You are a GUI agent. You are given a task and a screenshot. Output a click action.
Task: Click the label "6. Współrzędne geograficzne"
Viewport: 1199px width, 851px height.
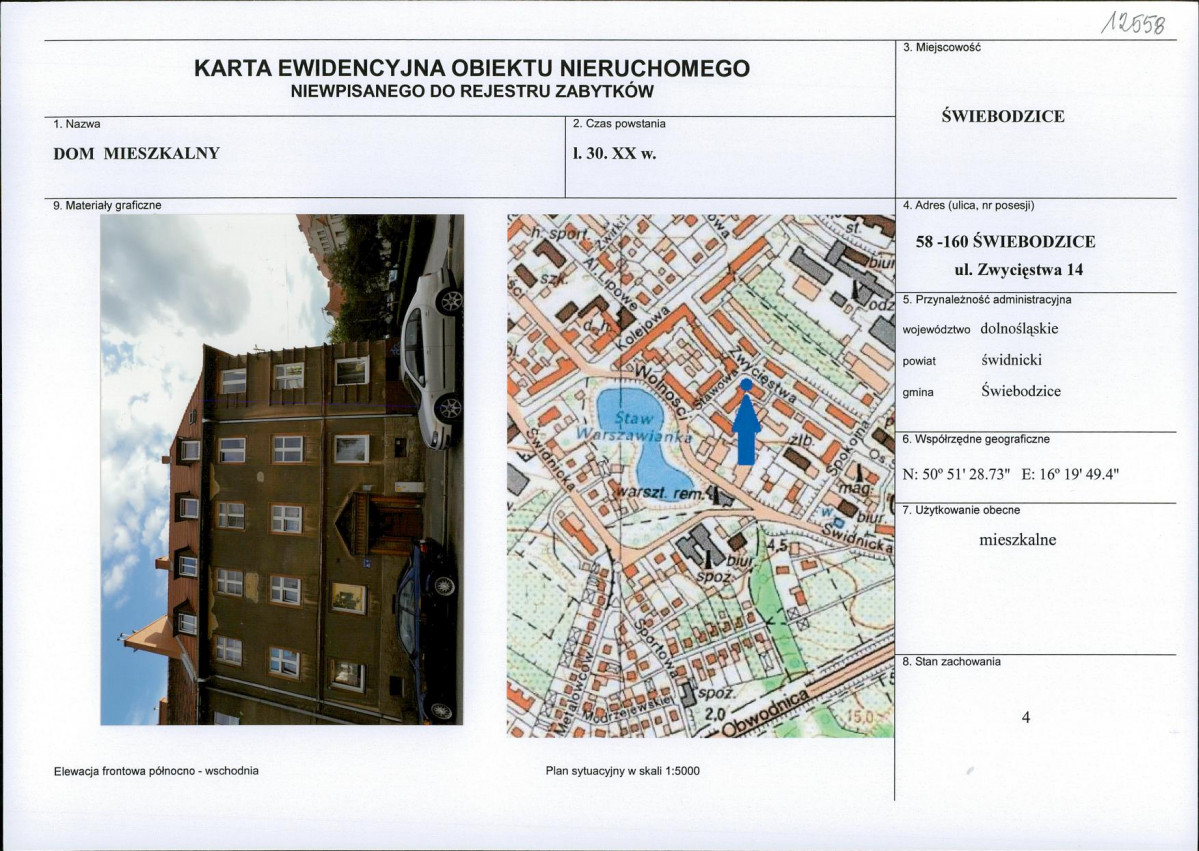pos(976,440)
